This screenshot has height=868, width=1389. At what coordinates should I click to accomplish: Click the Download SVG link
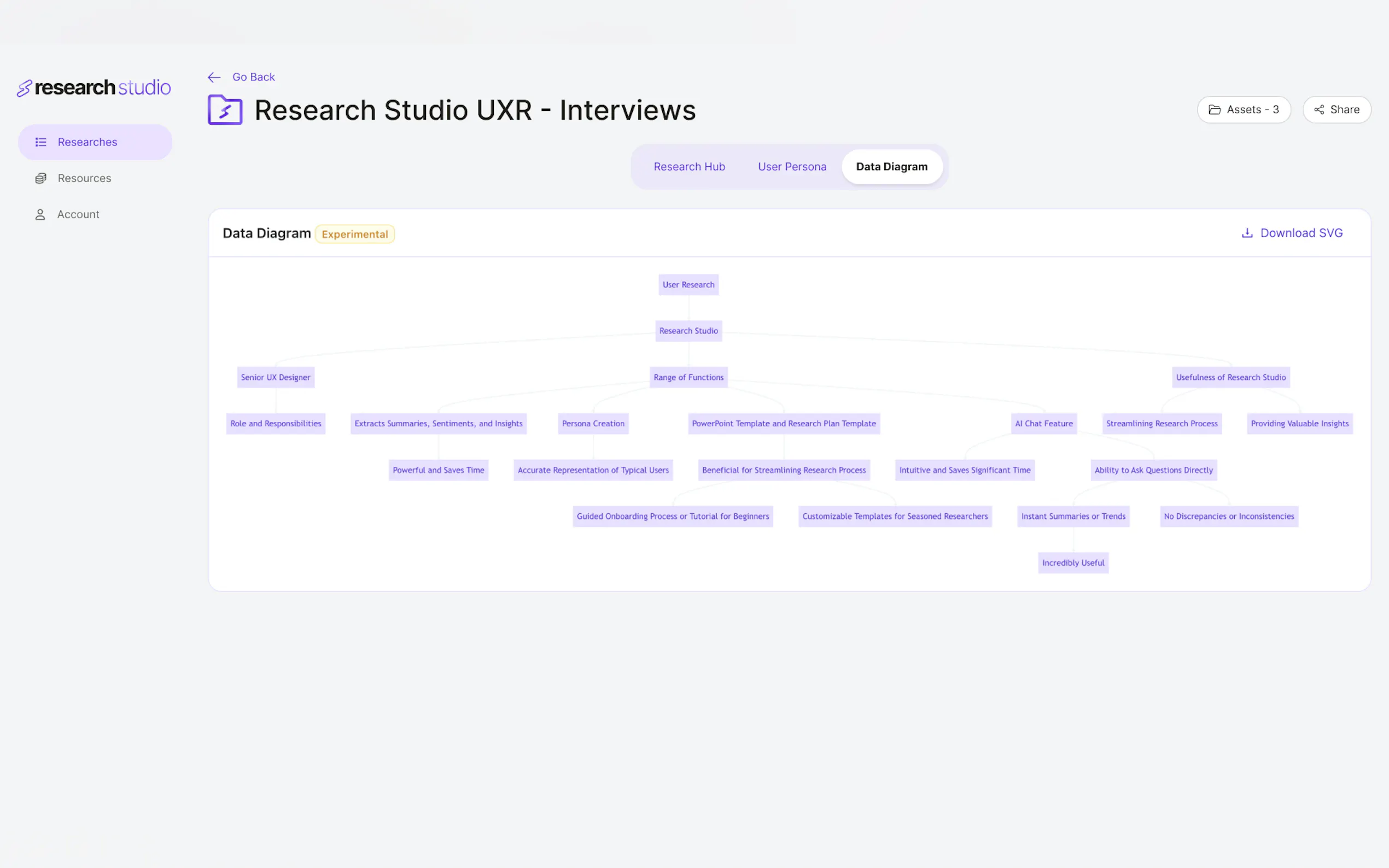coord(1301,233)
